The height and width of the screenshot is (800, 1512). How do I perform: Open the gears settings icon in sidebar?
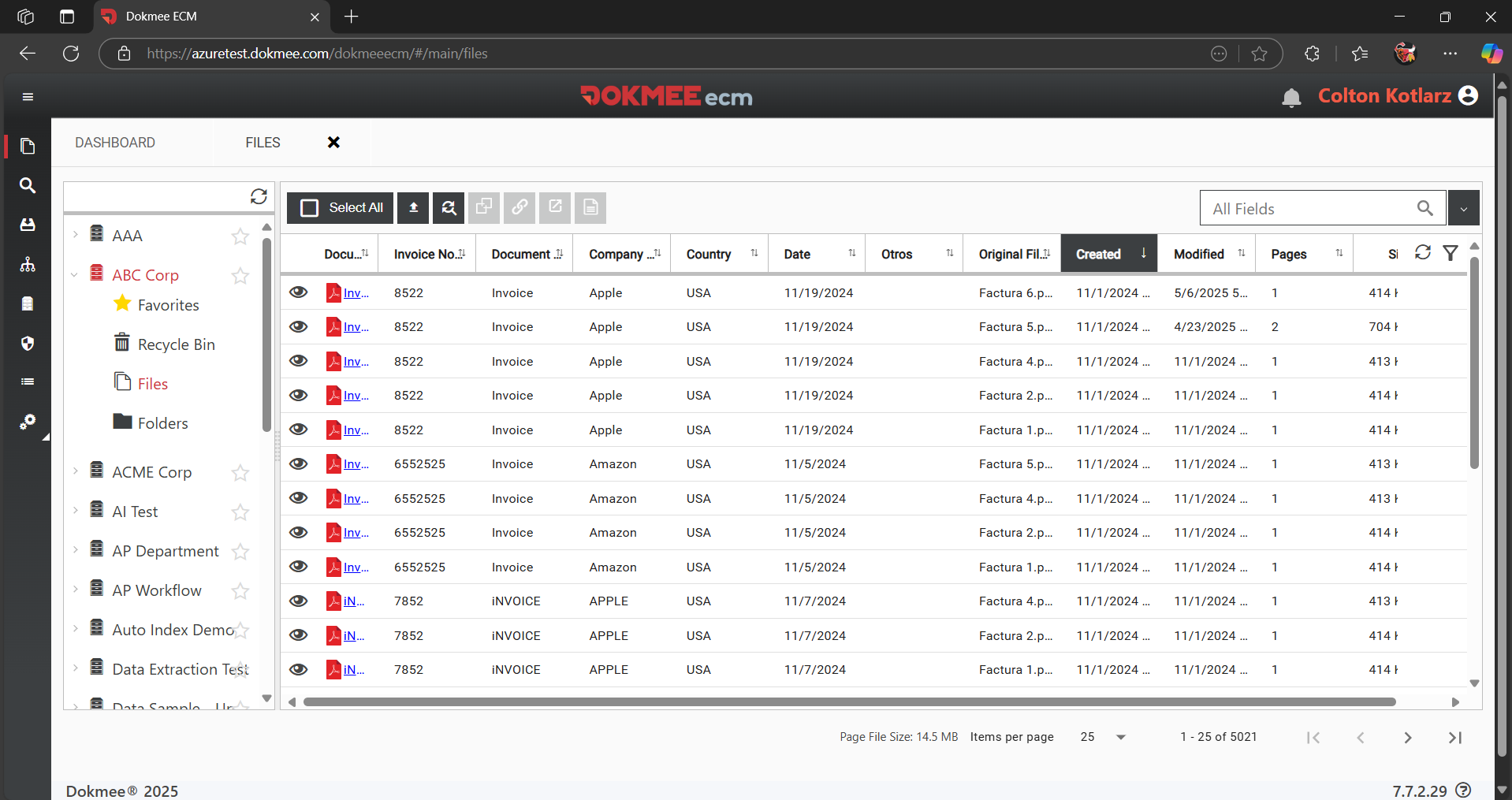pos(28,422)
